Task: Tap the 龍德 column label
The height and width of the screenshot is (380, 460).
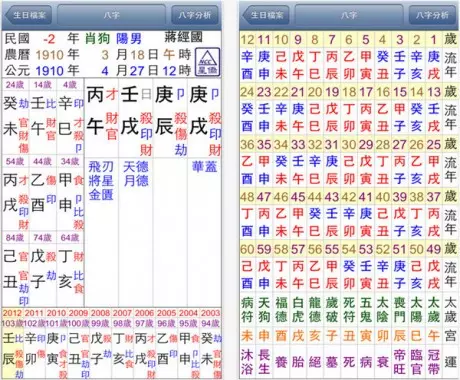Action: pyautogui.click(x=315, y=310)
